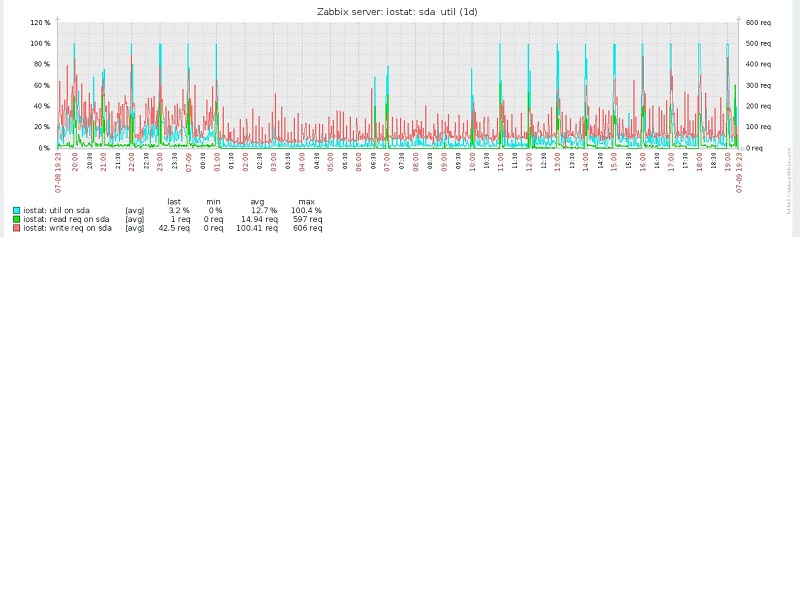Click the '09:00' time axis label

[444, 162]
